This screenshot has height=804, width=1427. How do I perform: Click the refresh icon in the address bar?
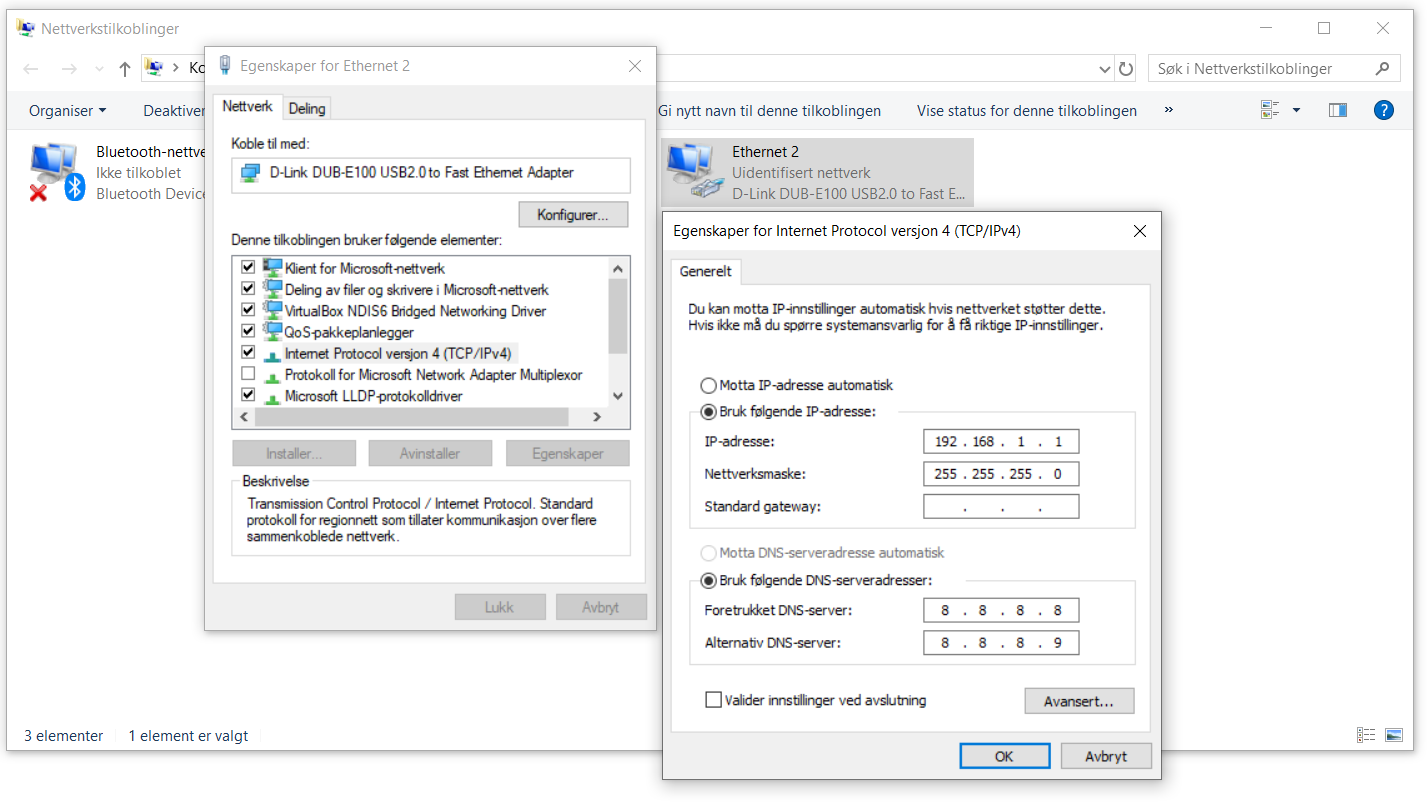(x=1126, y=67)
